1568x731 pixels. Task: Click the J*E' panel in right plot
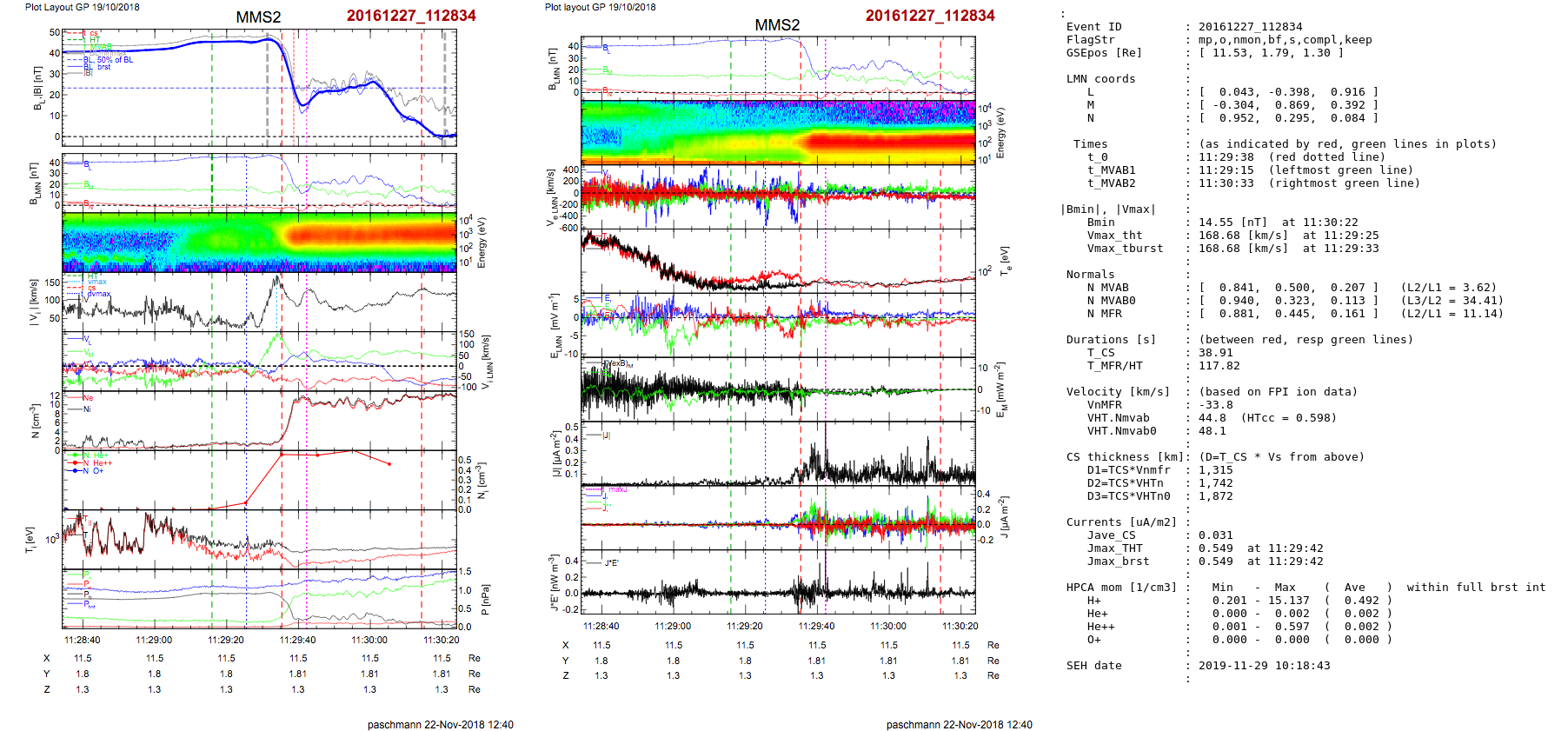(778, 582)
